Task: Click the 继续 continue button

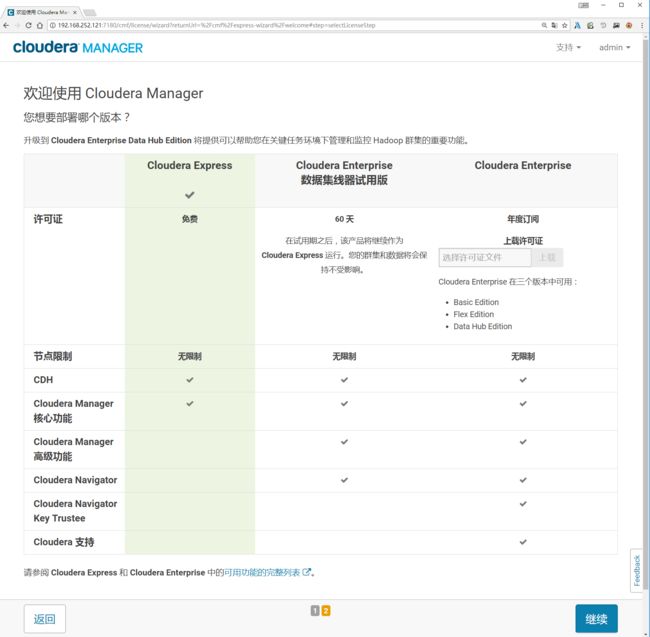Action: coord(596,619)
